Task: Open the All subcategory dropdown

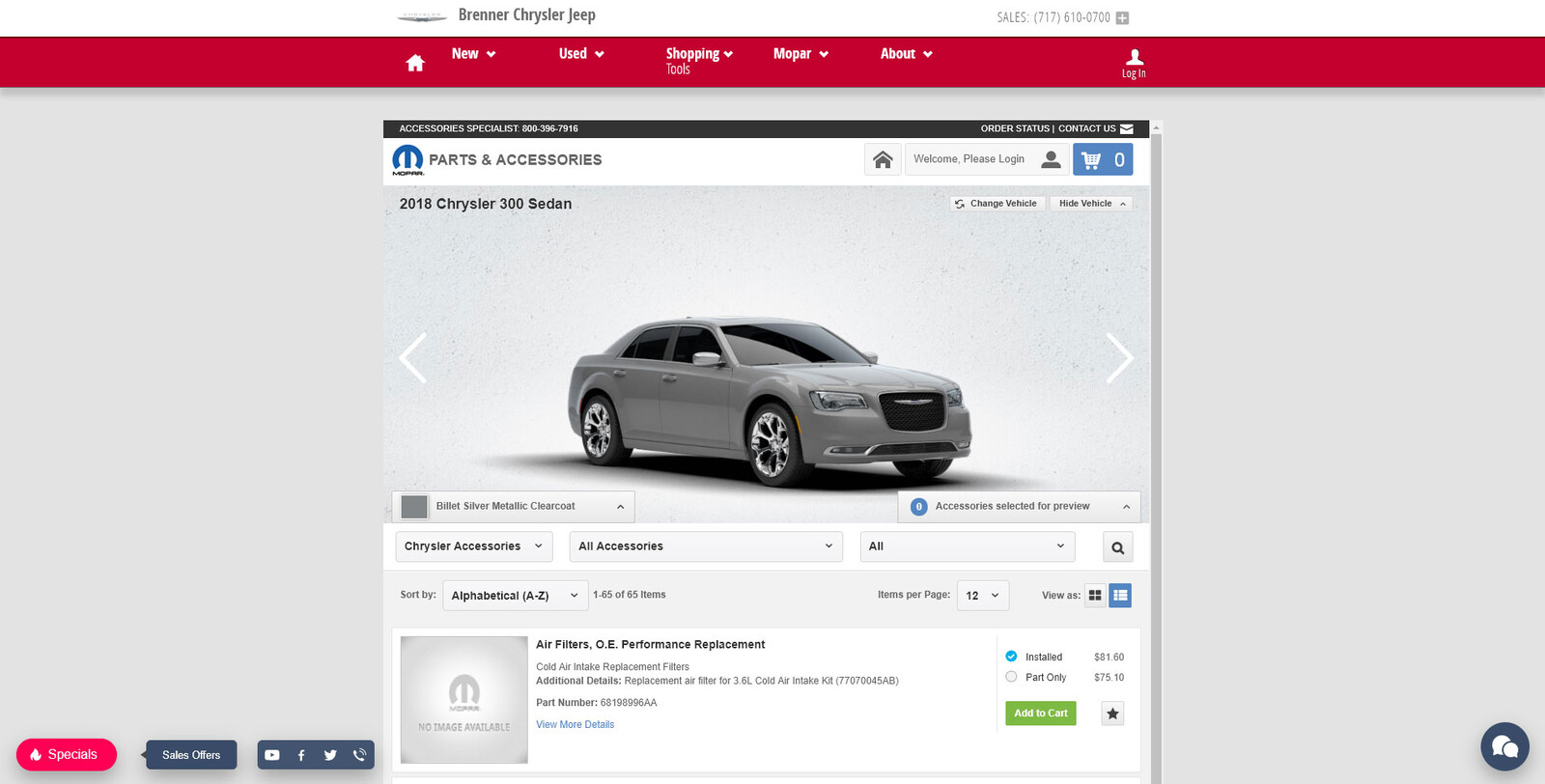Action: point(968,546)
